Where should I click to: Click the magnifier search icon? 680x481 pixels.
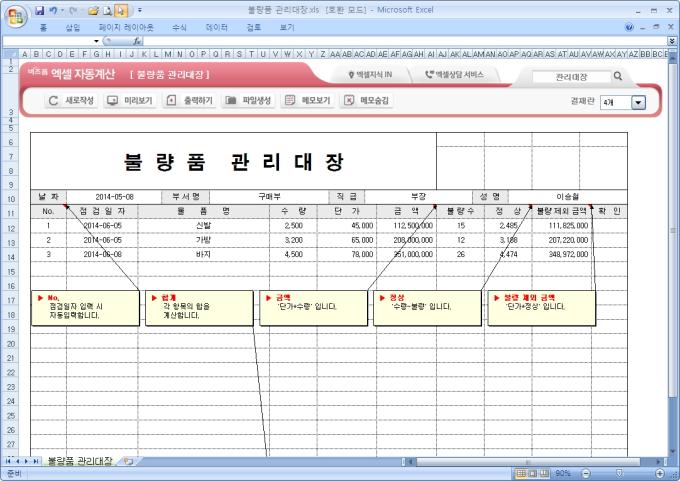[618, 76]
